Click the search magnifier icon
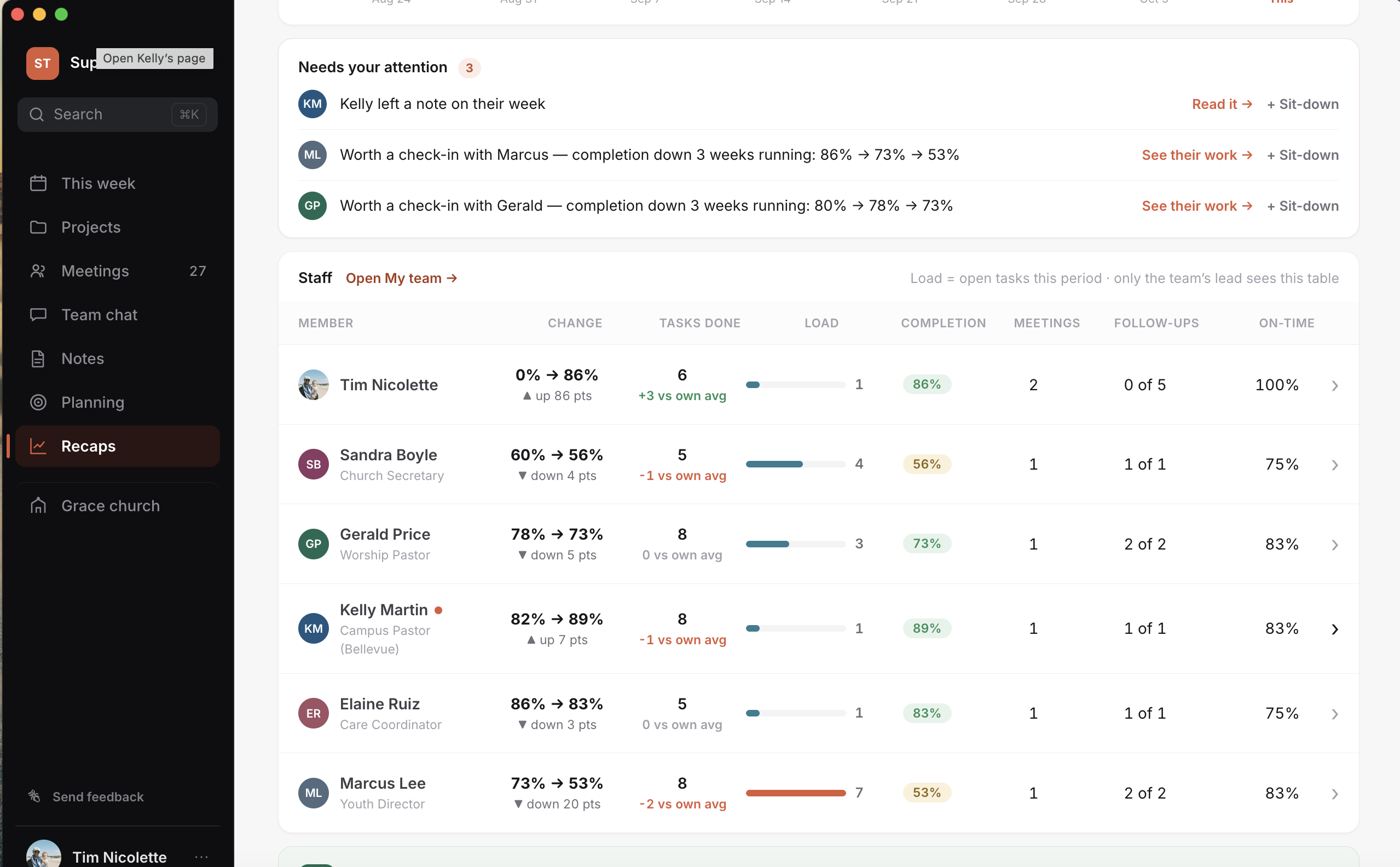This screenshot has width=1400, height=867. click(x=37, y=115)
